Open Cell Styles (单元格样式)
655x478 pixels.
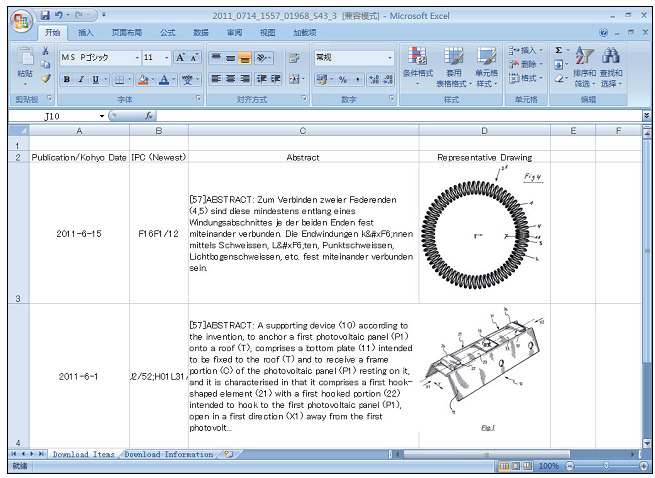pos(486,66)
